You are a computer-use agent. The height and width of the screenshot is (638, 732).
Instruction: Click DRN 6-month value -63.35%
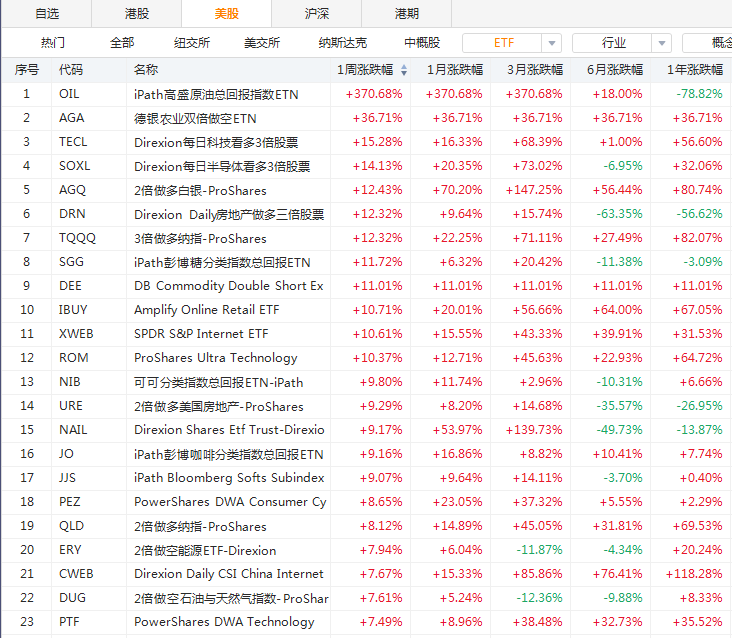619,214
